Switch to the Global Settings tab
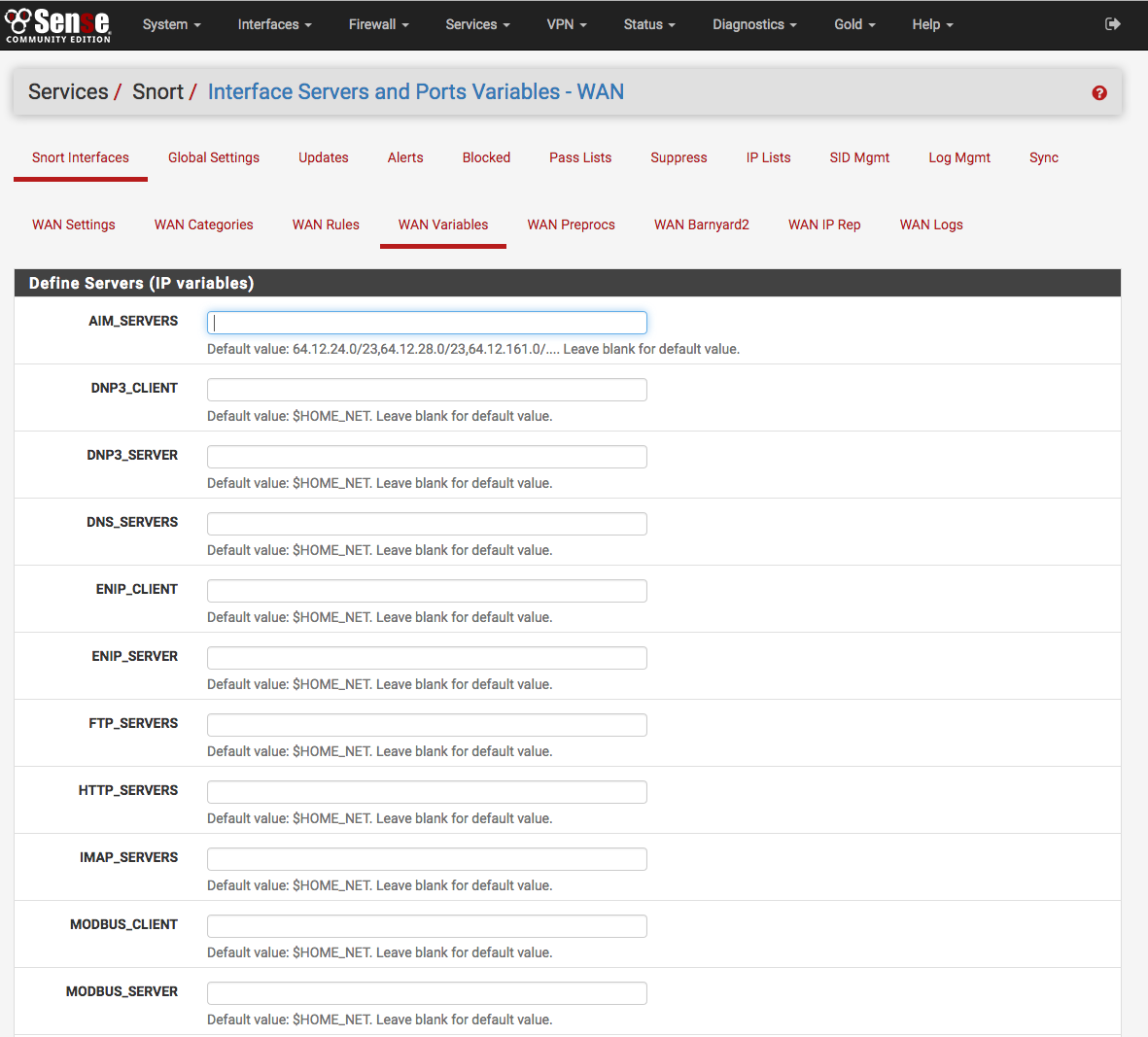This screenshot has width=1148, height=1037. pos(214,157)
